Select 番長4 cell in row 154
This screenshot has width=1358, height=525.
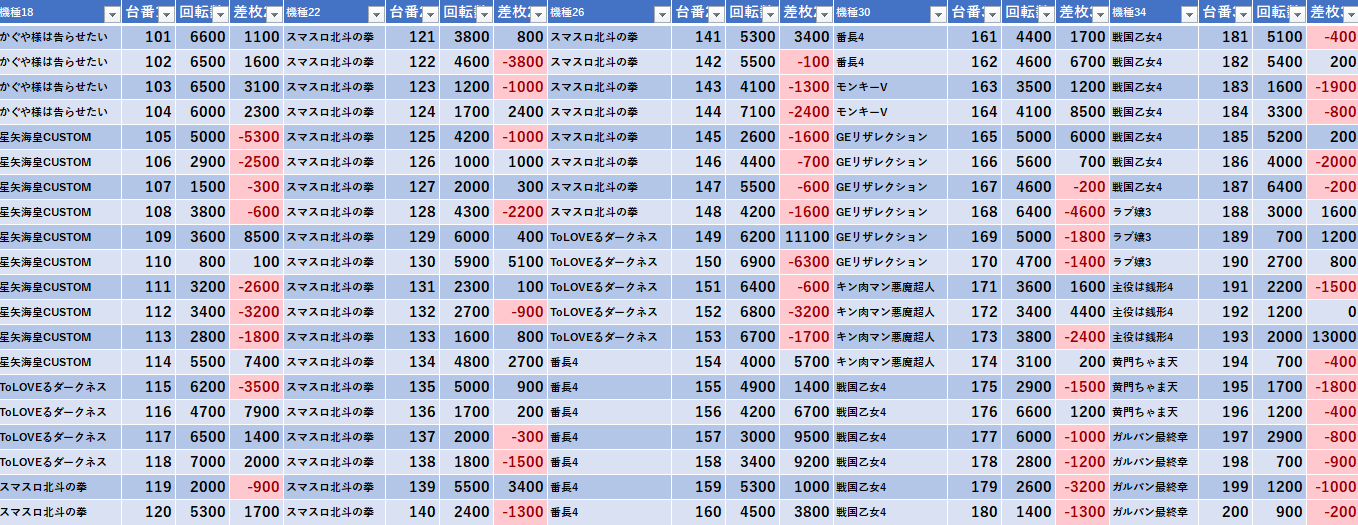[x=609, y=362]
